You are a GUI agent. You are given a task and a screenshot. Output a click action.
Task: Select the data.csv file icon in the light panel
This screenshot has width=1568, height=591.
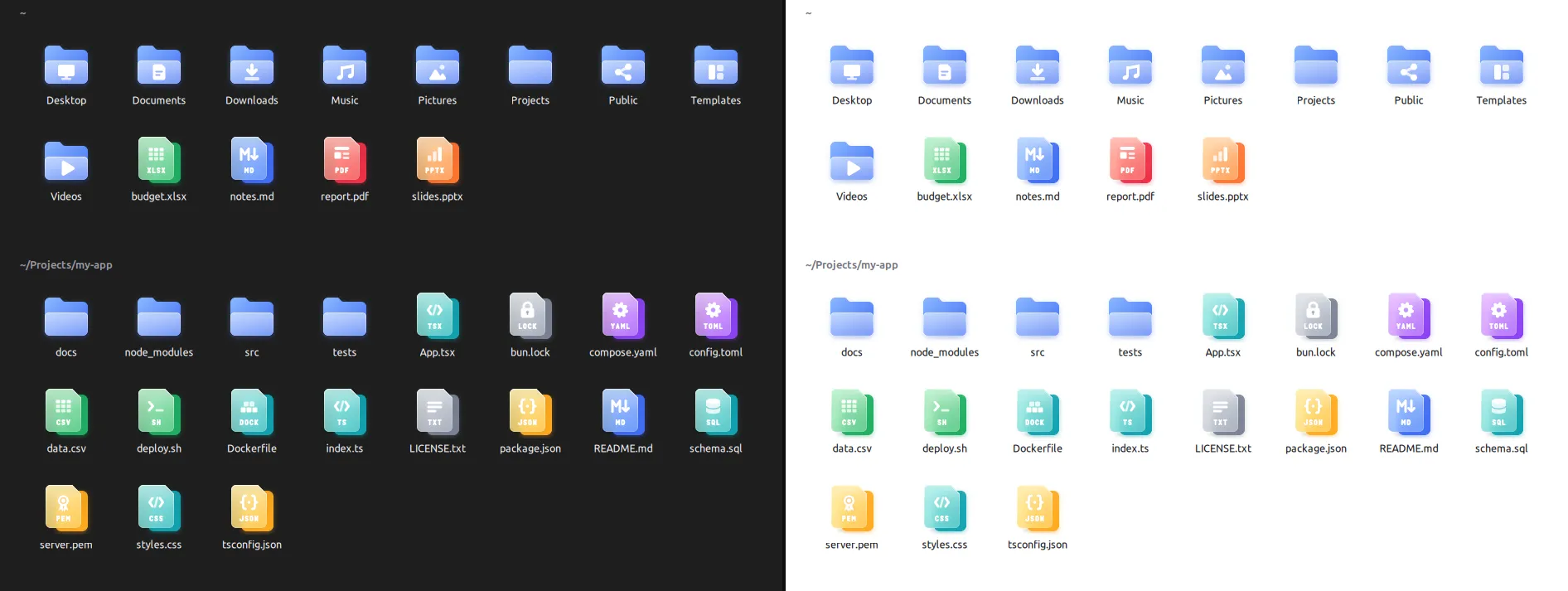click(852, 413)
